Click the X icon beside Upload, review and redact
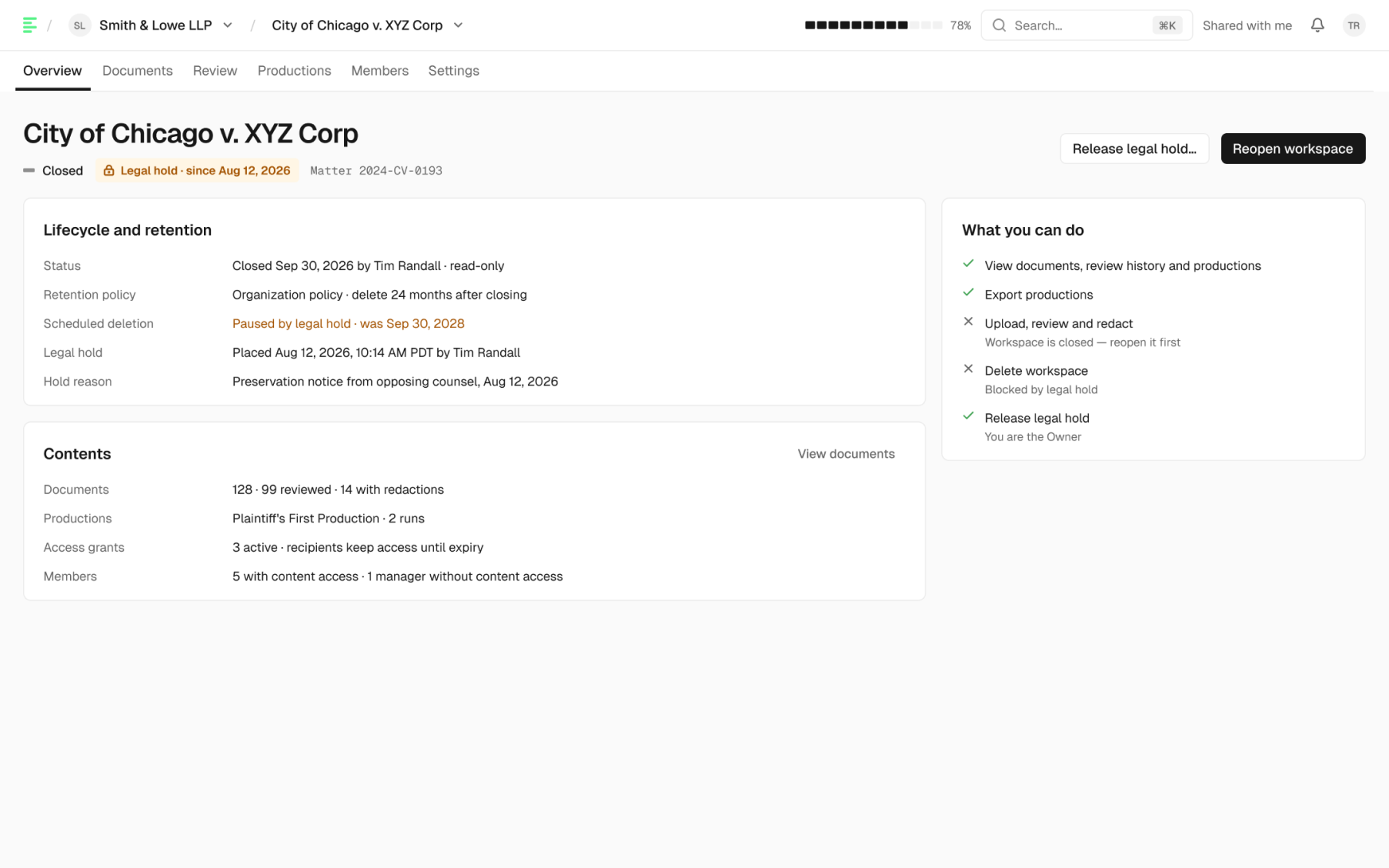 coord(968,322)
